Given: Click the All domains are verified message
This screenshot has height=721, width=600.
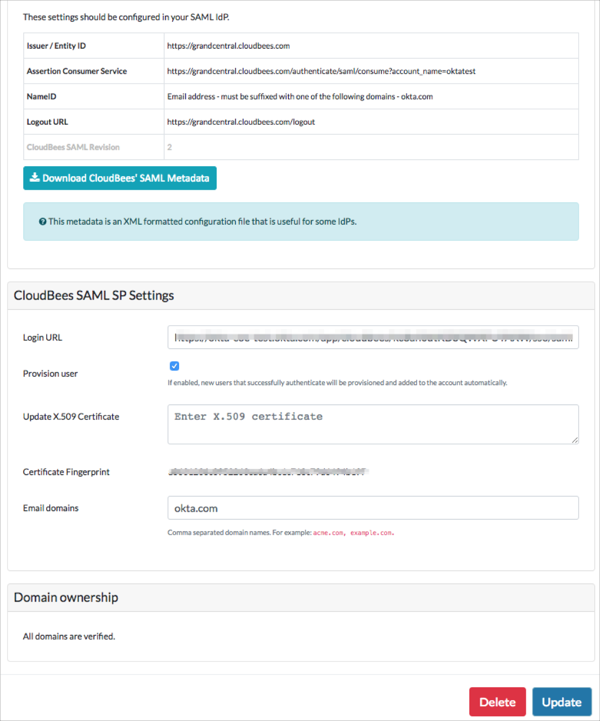Looking at the screenshot, I should tap(68, 636).
